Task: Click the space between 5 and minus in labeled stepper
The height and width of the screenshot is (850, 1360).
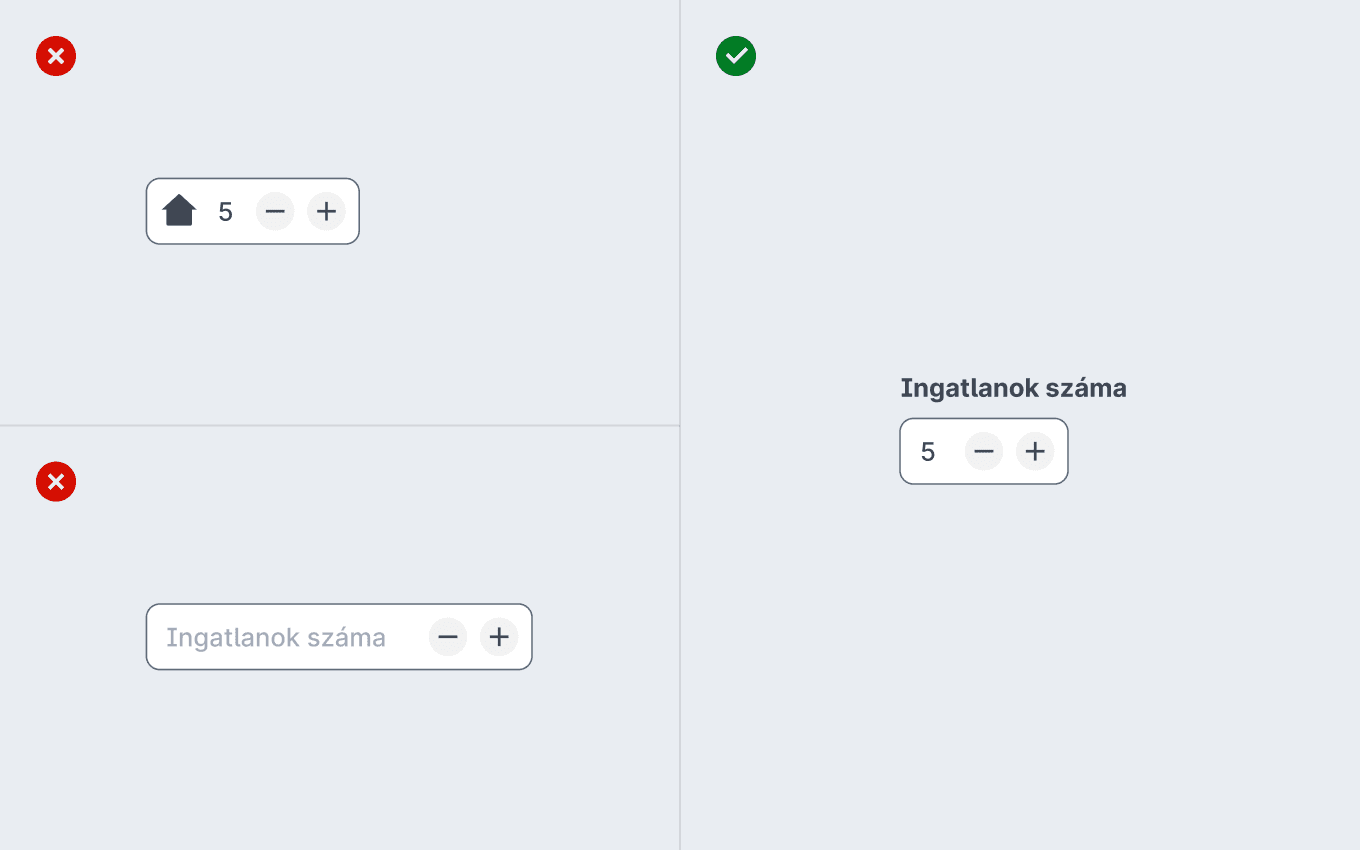Action: (951, 451)
